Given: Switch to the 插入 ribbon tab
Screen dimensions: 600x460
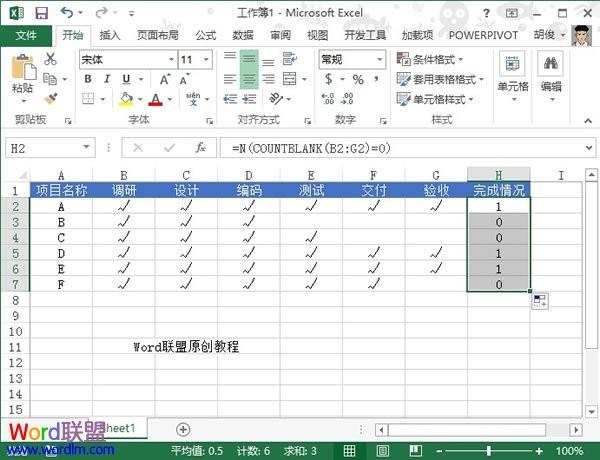Looking at the screenshot, I should pyautogui.click(x=110, y=35).
